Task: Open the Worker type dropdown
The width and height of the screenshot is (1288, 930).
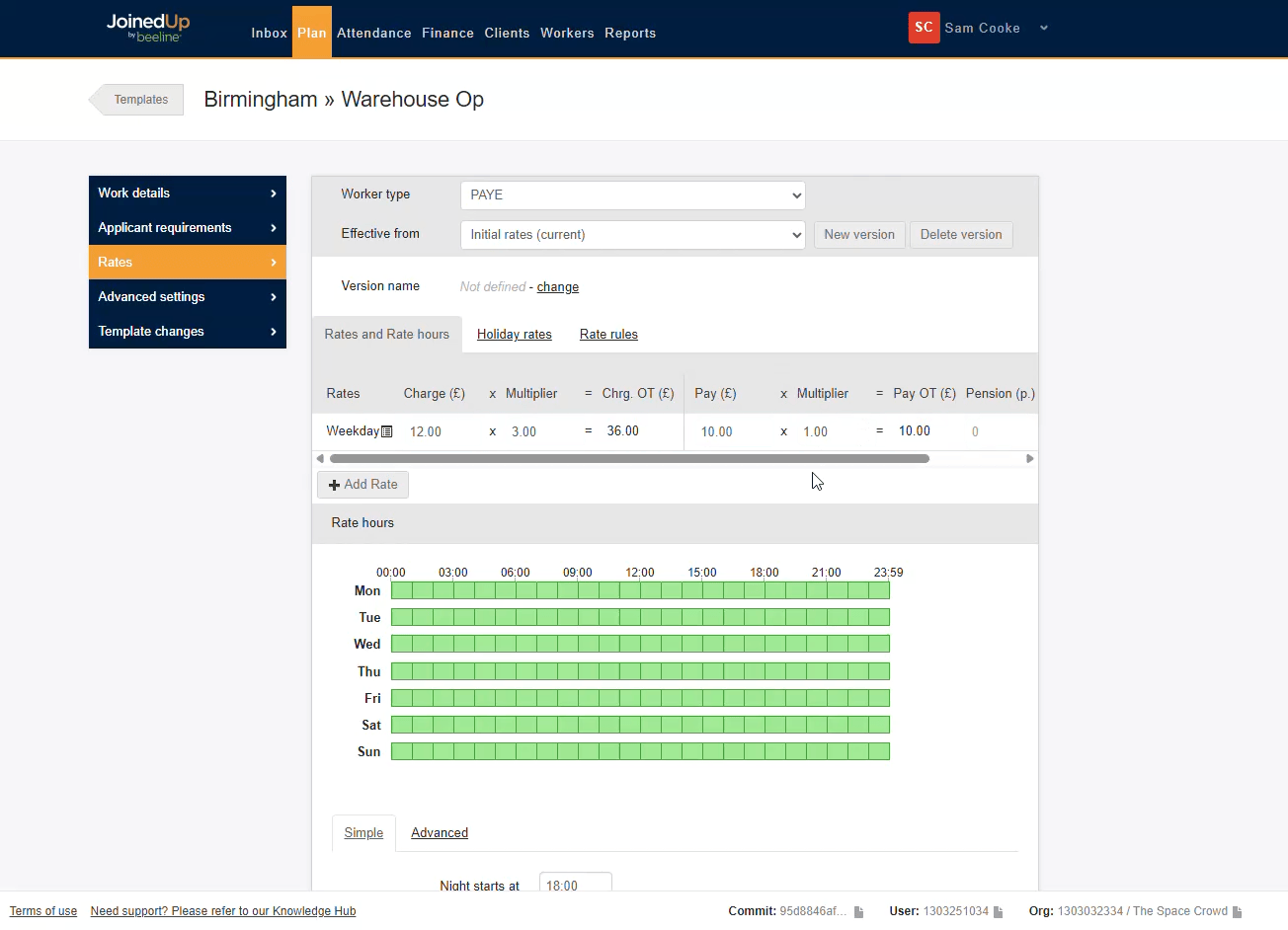Action: click(x=632, y=195)
